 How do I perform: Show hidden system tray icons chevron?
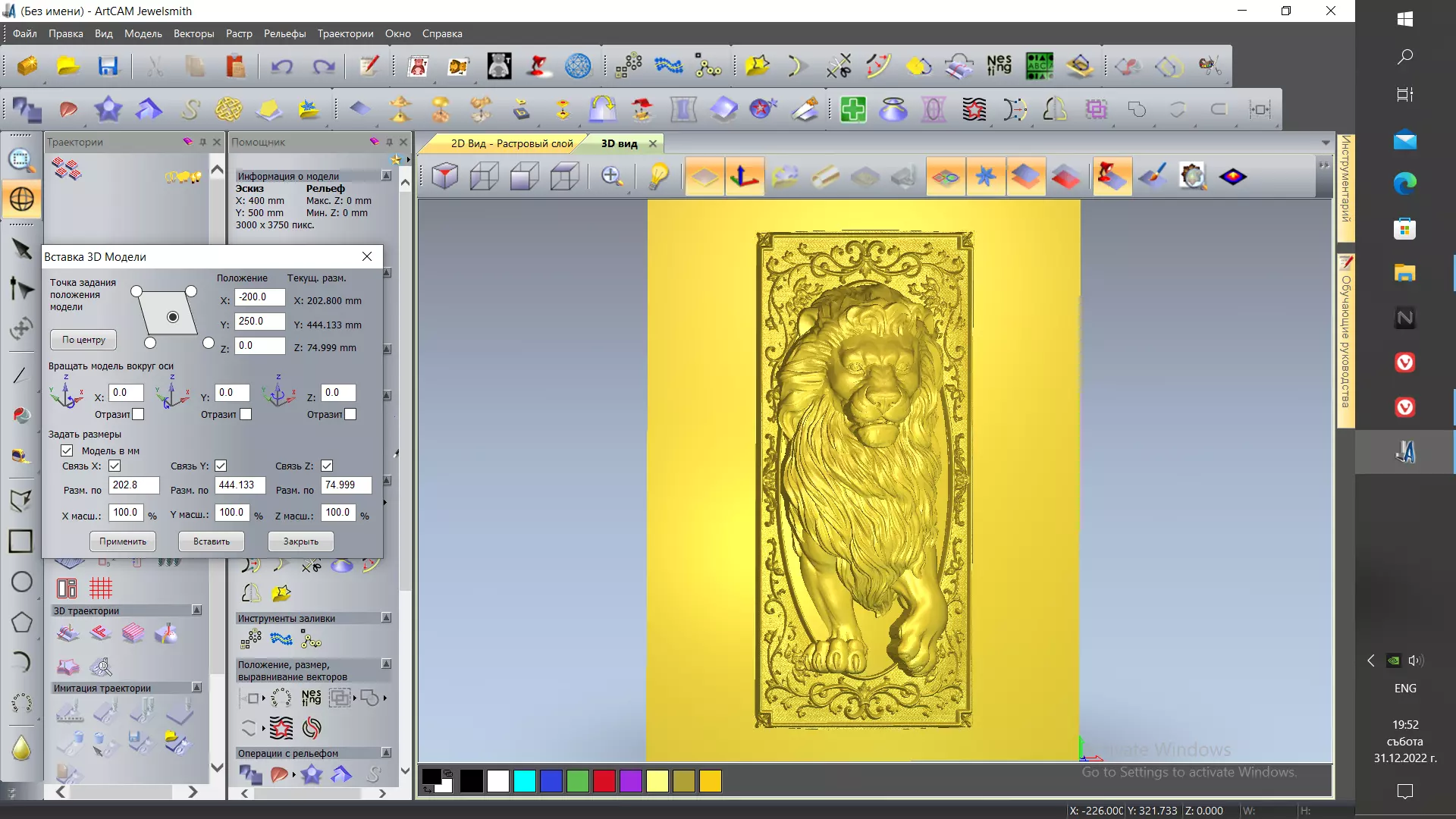(x=1370, y=661)
